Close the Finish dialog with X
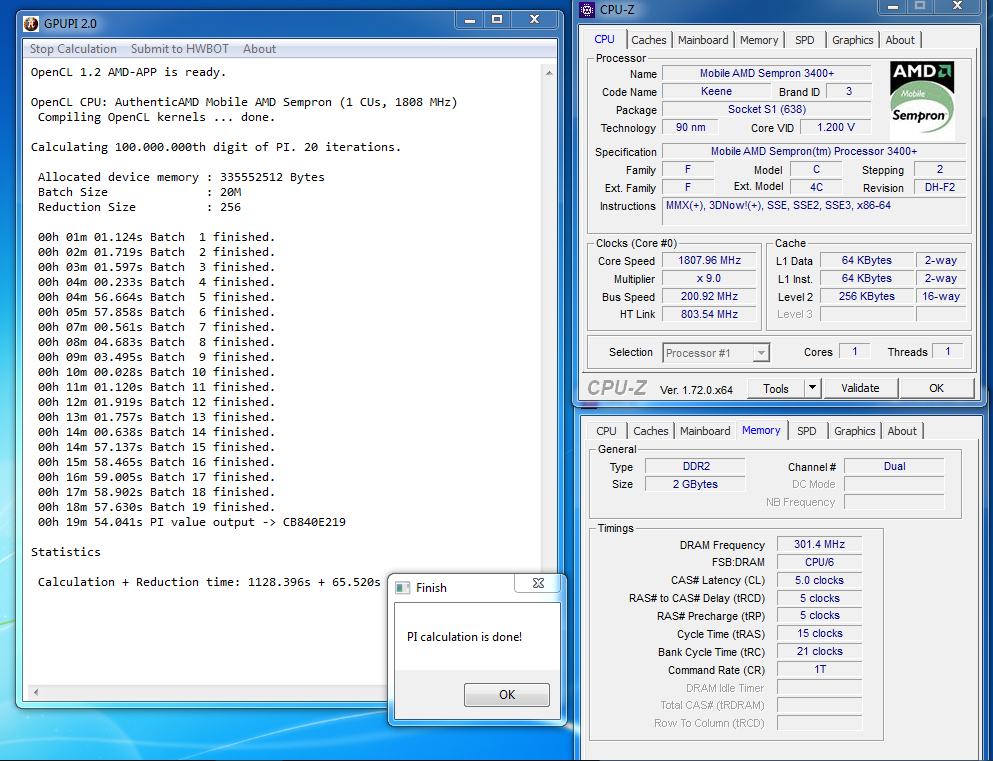 [538, 583]
